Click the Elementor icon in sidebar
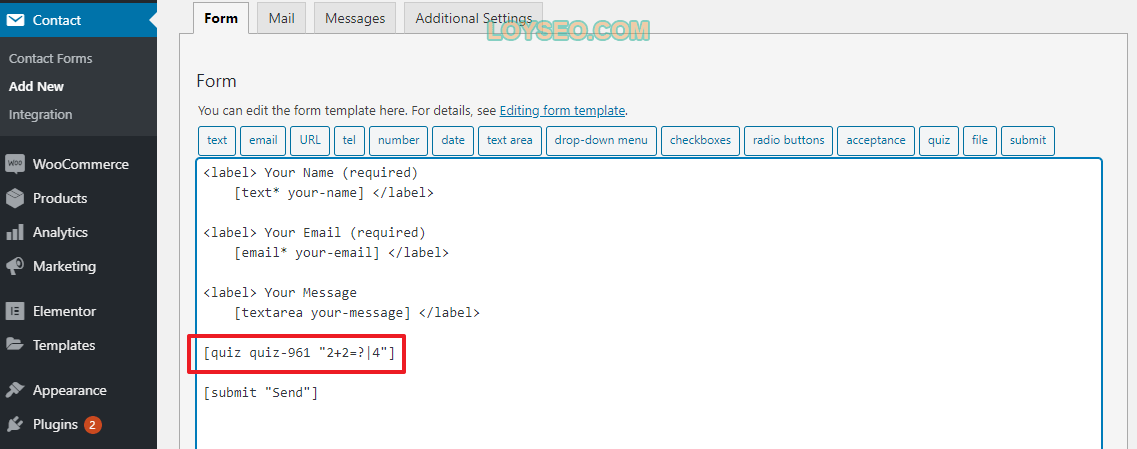Viewport: 1137px width, 449px height. [15, 311]
